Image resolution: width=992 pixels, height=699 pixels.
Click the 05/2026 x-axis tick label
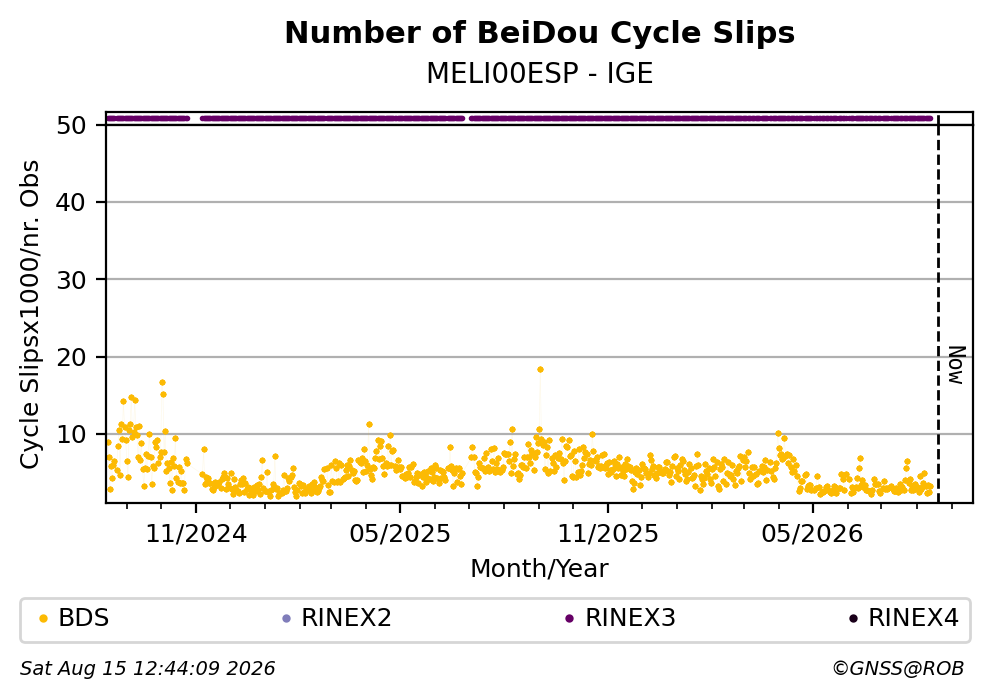coord(812,535)
